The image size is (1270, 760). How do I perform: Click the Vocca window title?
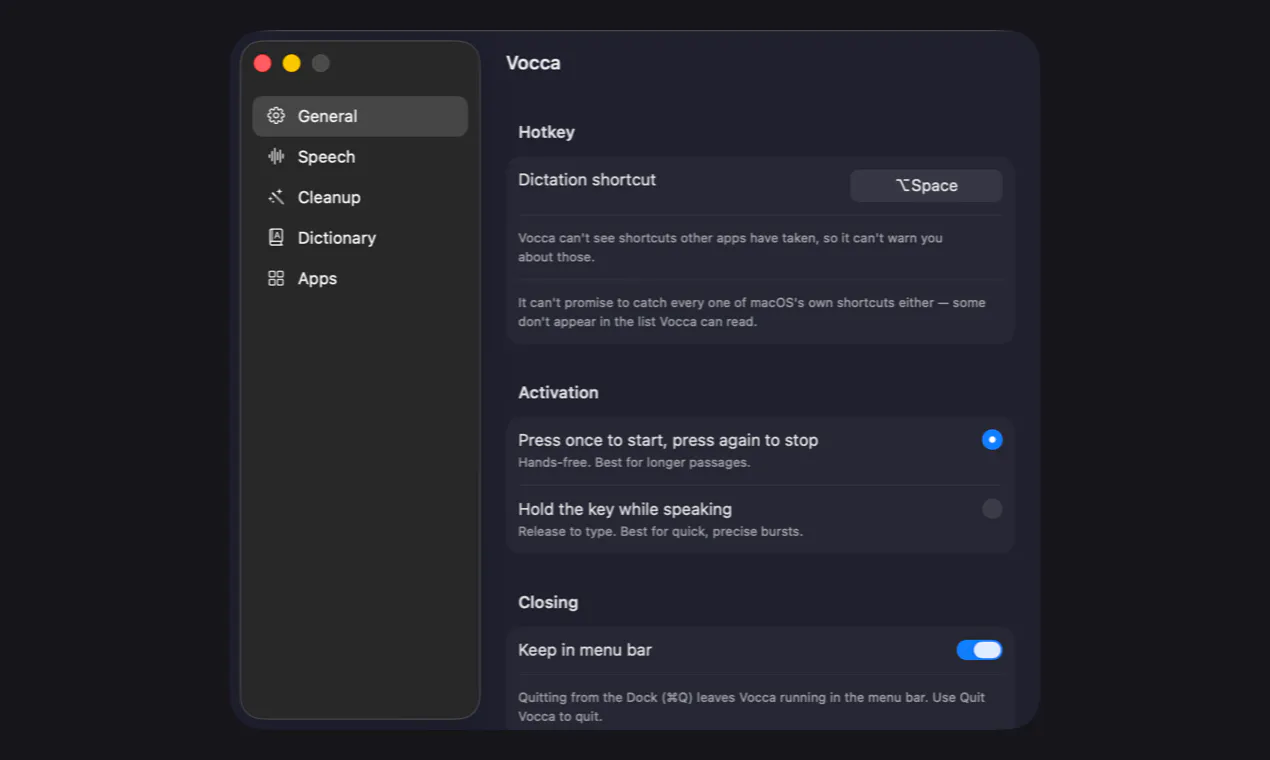533,63
